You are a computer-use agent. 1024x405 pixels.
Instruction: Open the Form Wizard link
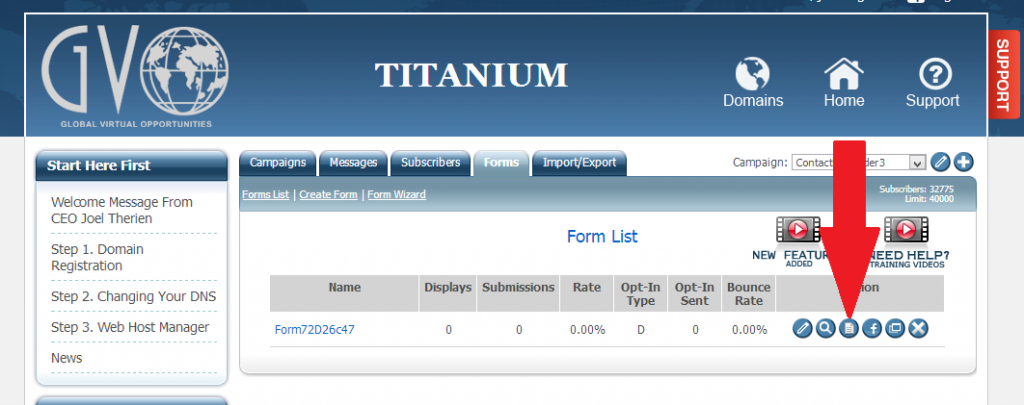[396, 195]
